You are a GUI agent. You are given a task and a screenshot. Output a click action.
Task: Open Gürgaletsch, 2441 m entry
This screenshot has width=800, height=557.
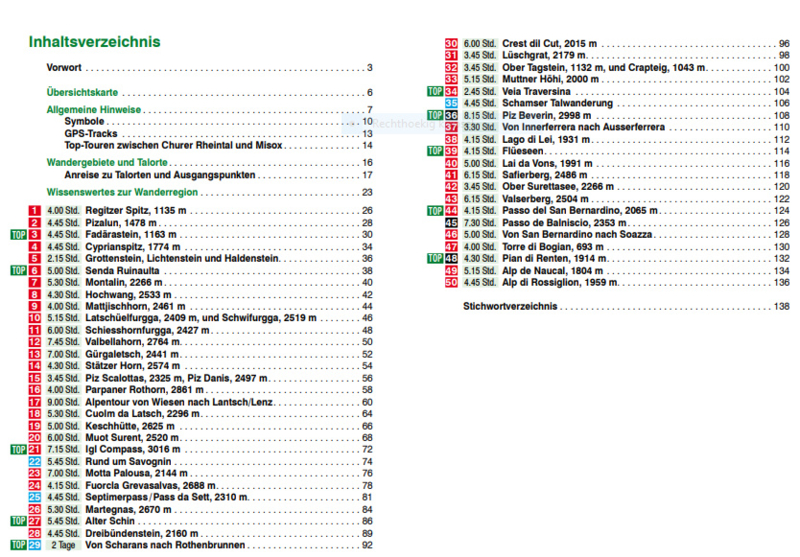click(132, 354)
